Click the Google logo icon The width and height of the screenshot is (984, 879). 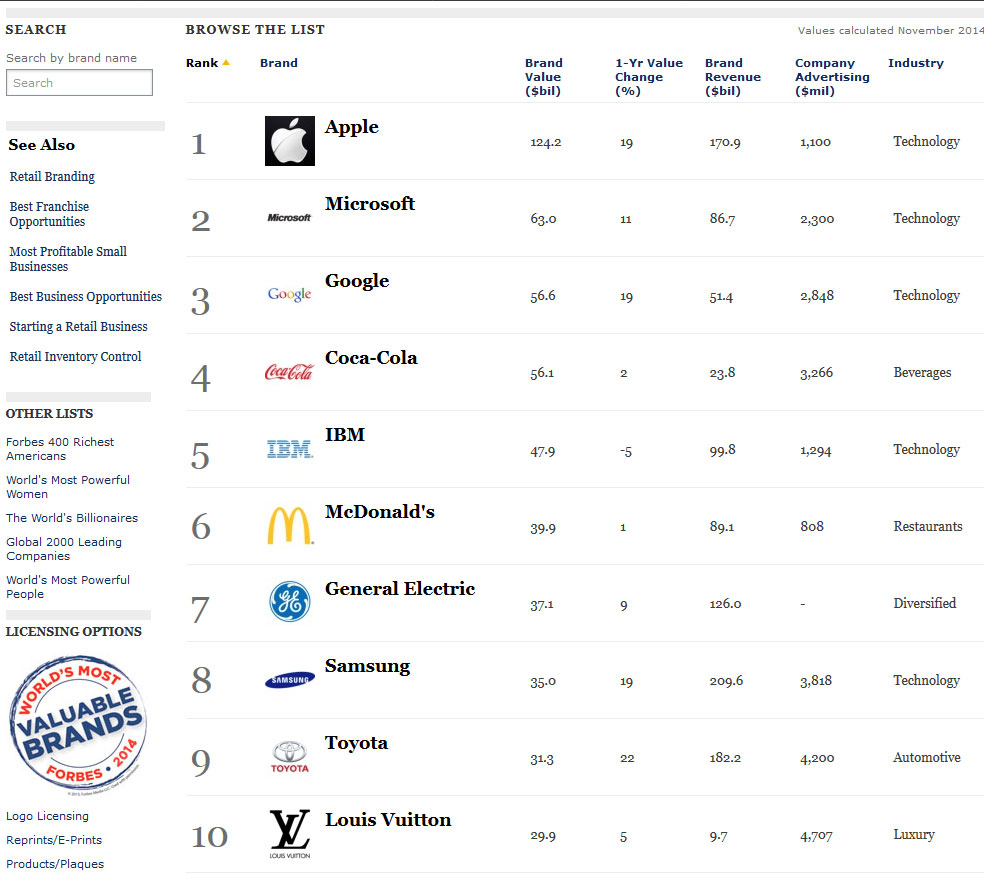289,294
